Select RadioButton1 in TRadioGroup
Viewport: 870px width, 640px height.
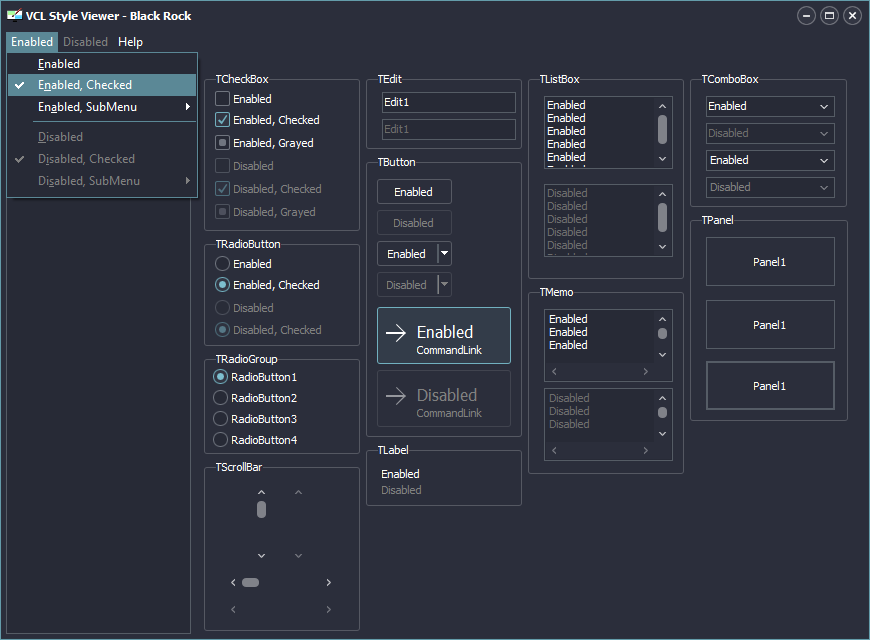(220, 377)
